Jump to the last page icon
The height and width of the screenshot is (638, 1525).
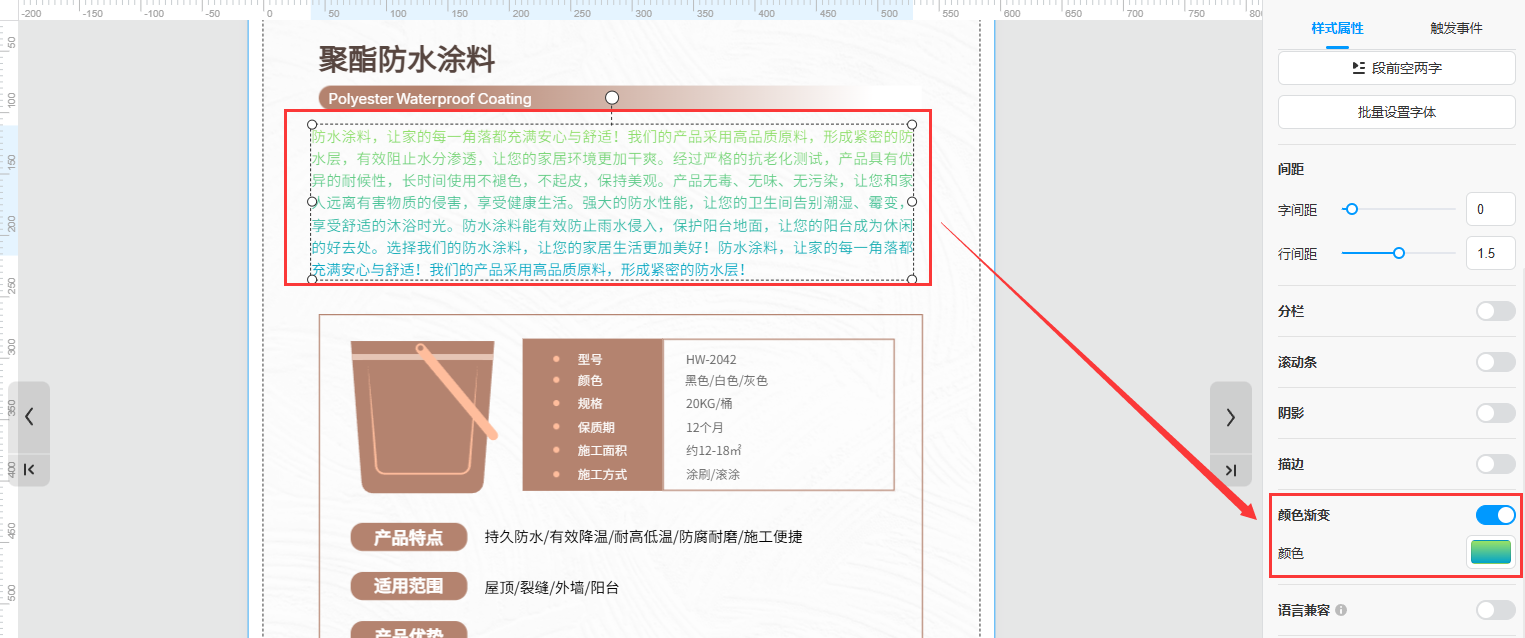1230,471
